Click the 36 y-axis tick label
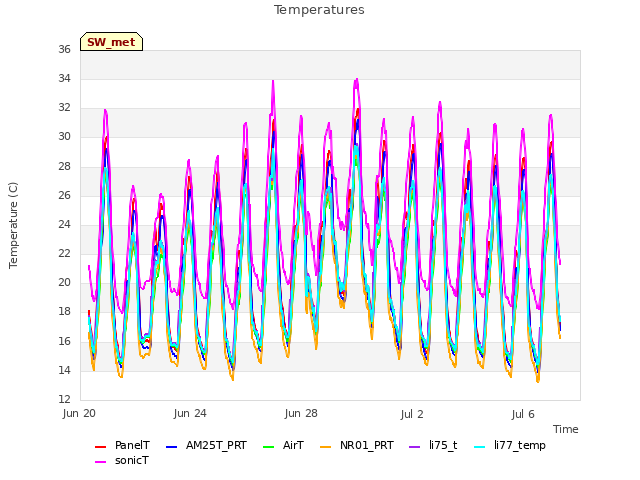Image resolution: width=640 pixels, height=480 pixels. coord(64,49)
